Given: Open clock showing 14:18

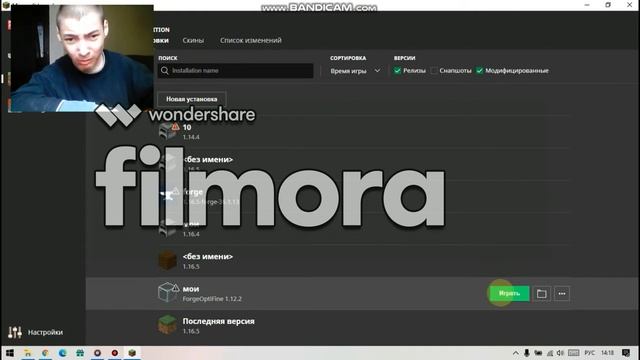Looking at the screenshot, I should point(607,353).
